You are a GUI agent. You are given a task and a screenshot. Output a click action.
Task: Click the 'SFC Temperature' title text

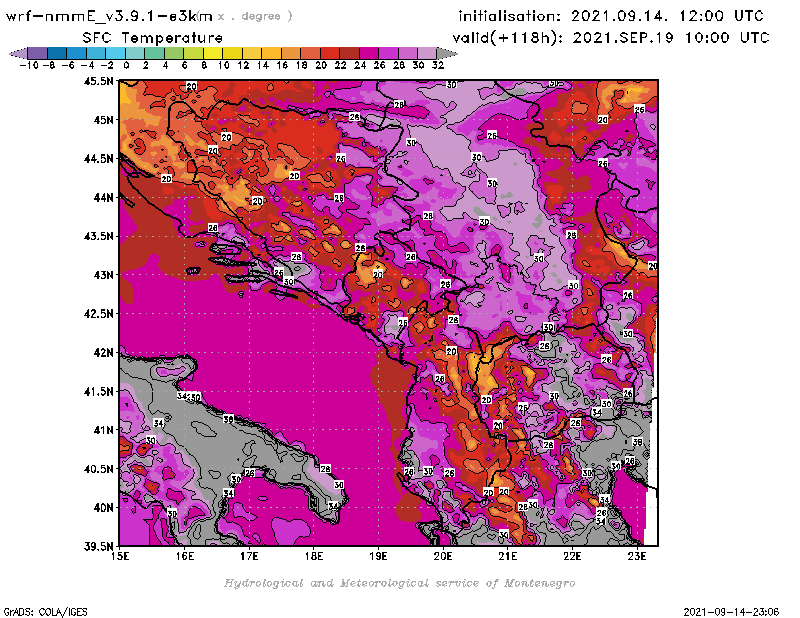click(x=153, y=38)
